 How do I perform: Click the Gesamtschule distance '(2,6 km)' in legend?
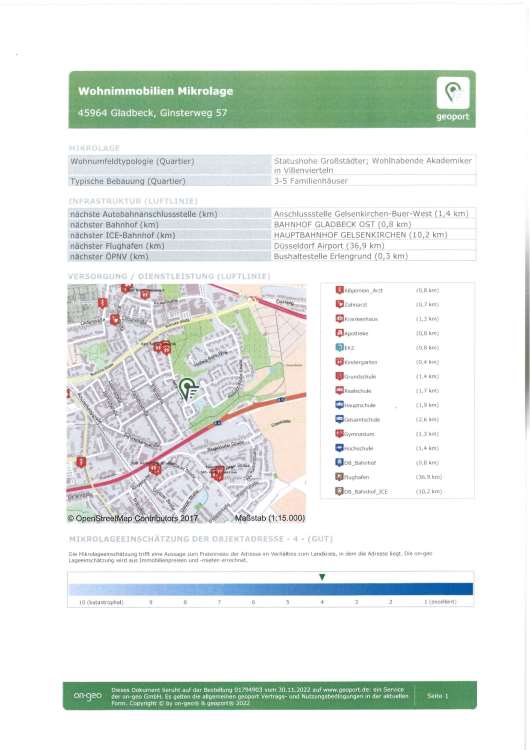tap(427, 419)
